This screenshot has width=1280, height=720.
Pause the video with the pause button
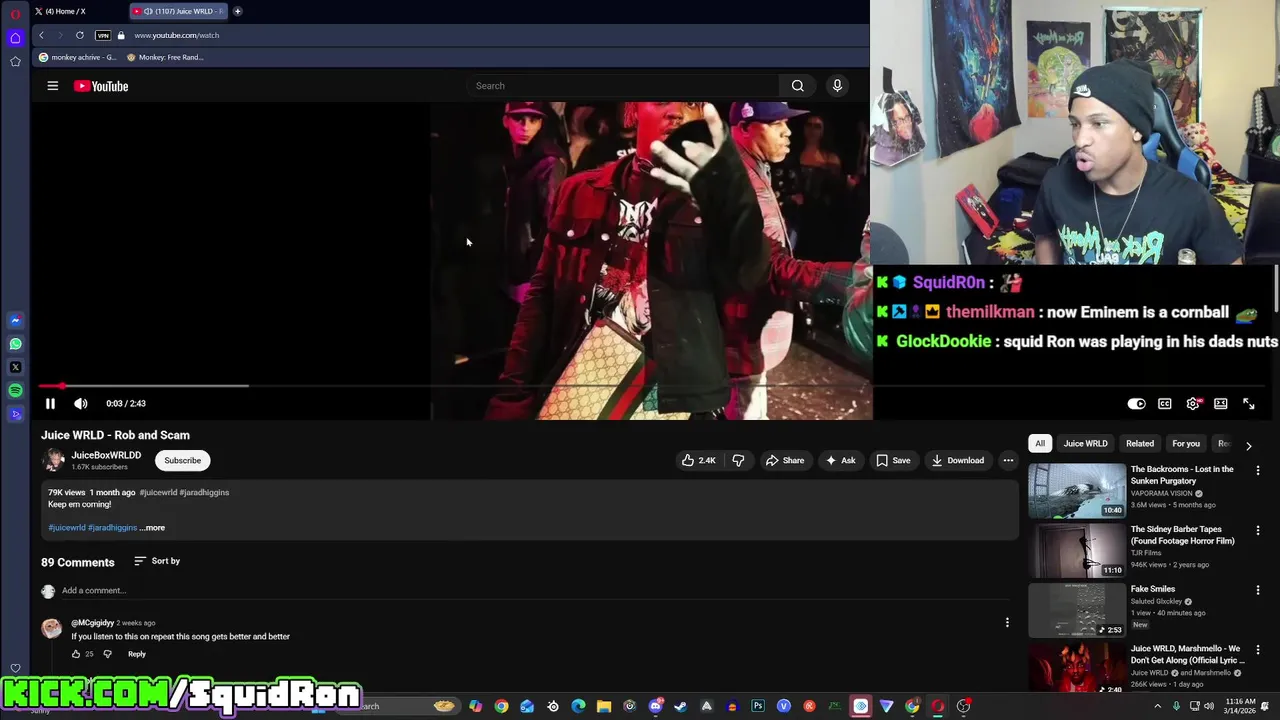tap(50, 403)
